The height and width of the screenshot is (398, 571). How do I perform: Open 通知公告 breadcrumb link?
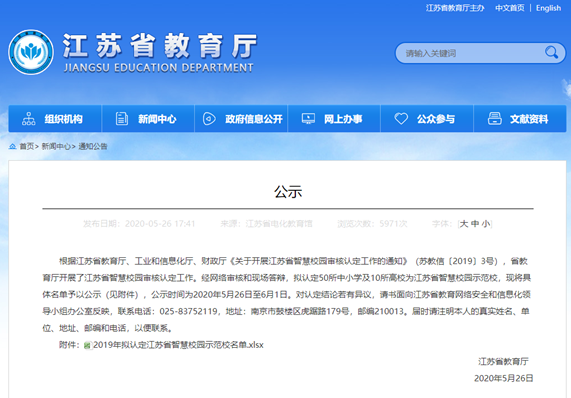click(93, 146)
